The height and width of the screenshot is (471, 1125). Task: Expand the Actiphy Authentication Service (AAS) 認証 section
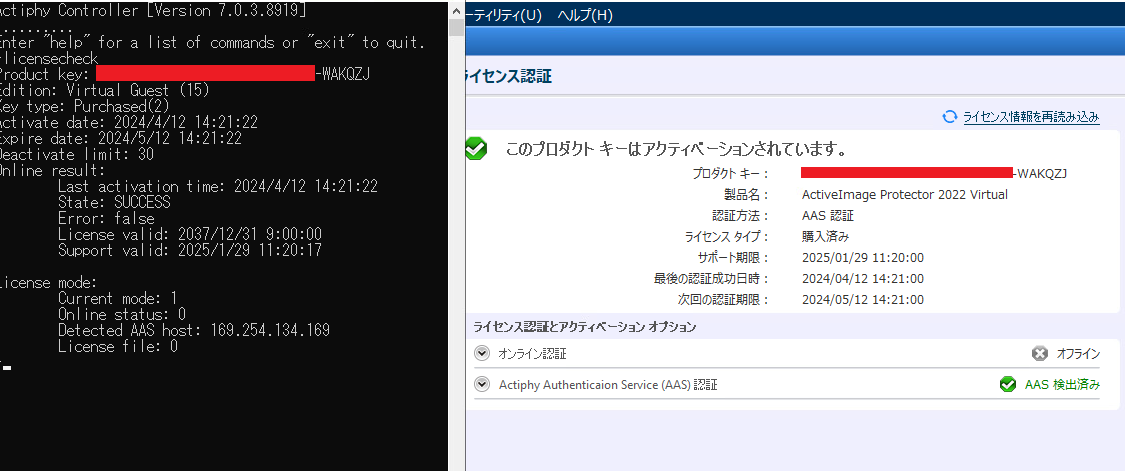[x=481, y=384]
